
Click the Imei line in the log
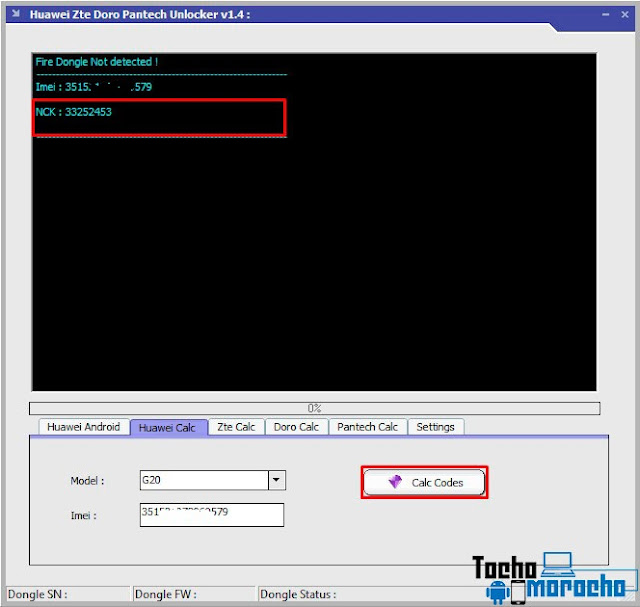(94, 87)
